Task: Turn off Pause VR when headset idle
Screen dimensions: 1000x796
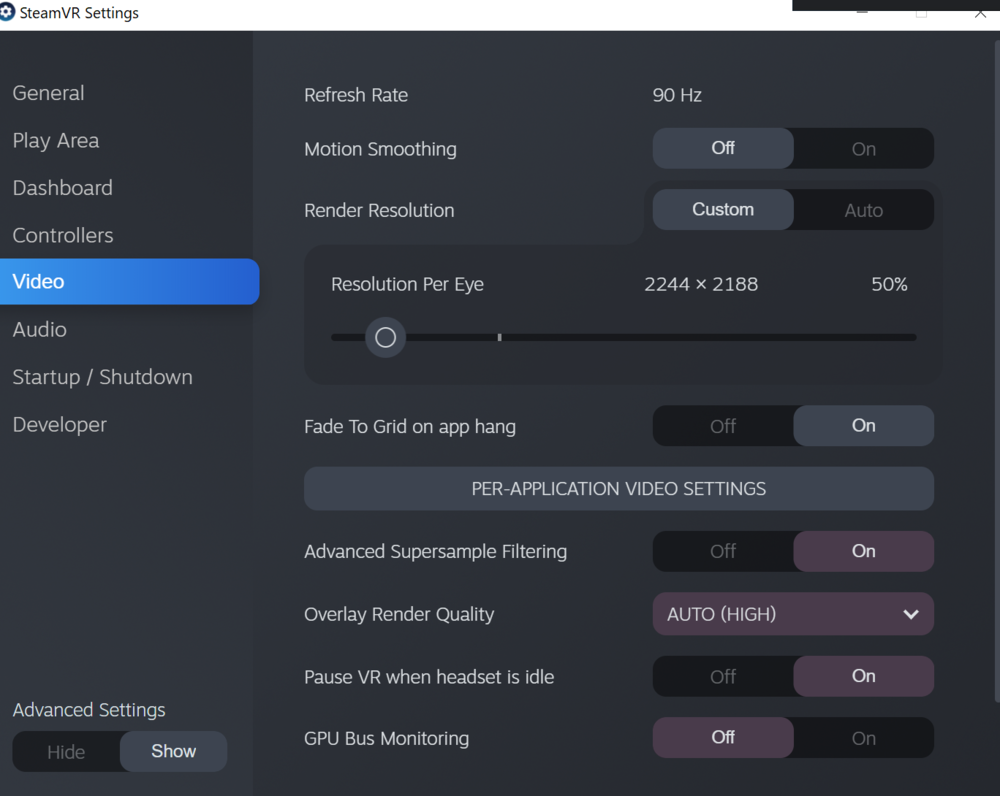Action: (723, 677)
